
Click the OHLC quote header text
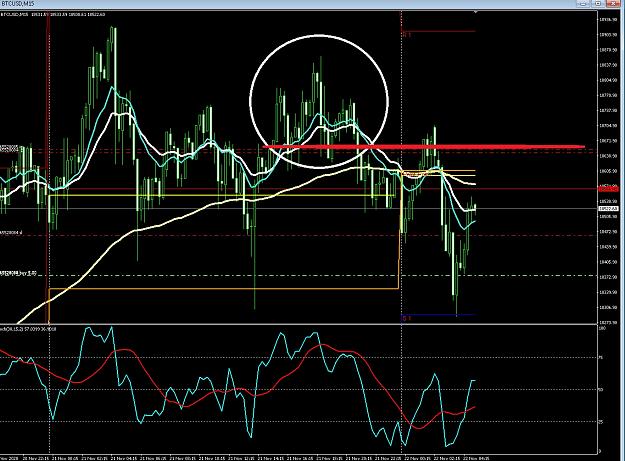[53, 14]
